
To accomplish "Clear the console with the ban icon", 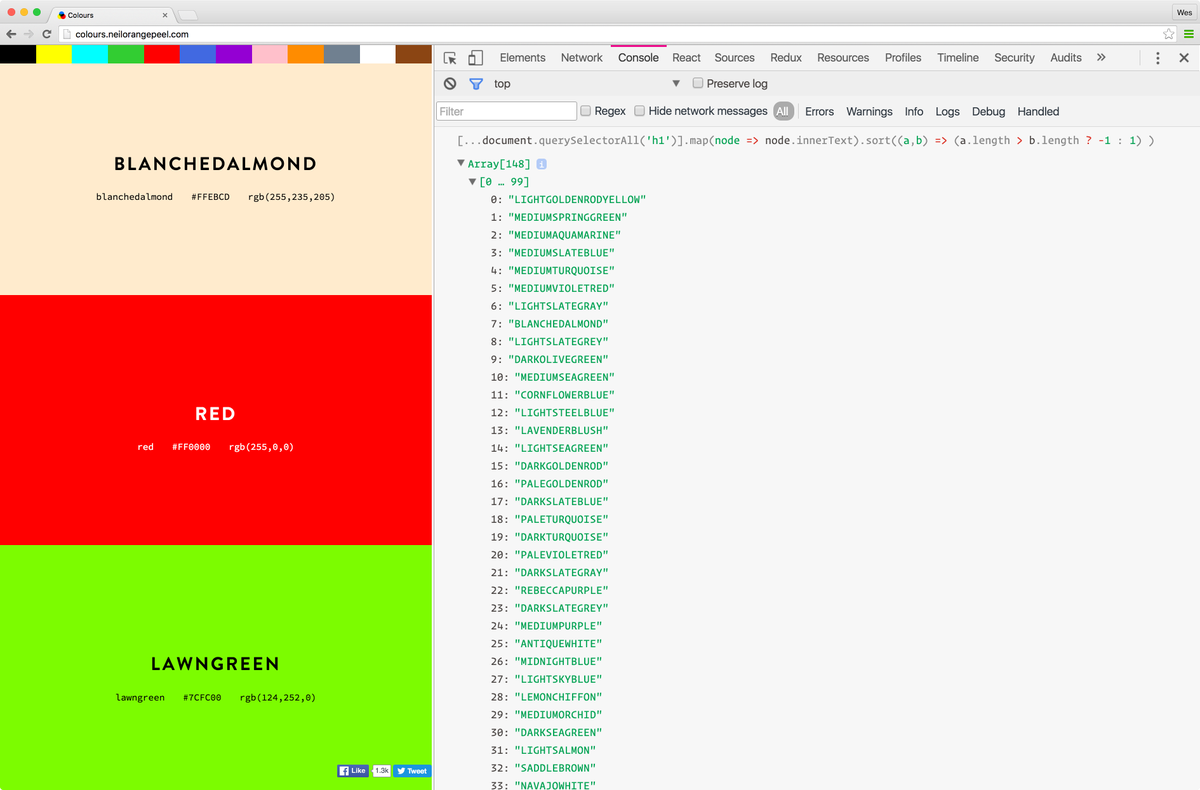I will pos(450,84).
